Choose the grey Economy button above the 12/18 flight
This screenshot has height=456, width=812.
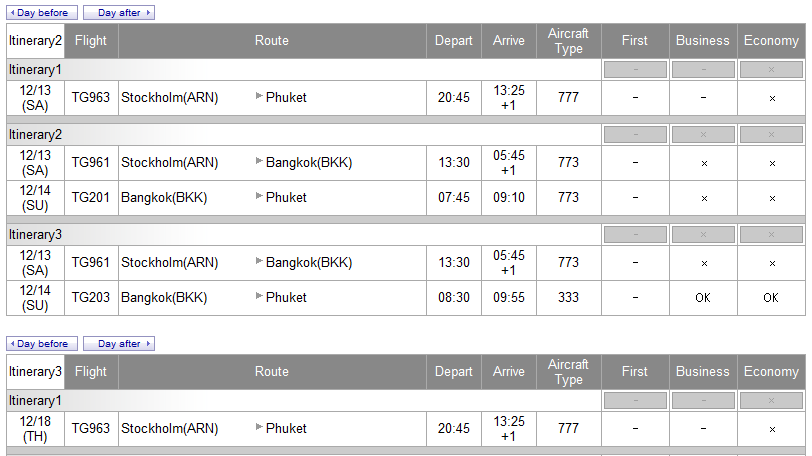771,401
